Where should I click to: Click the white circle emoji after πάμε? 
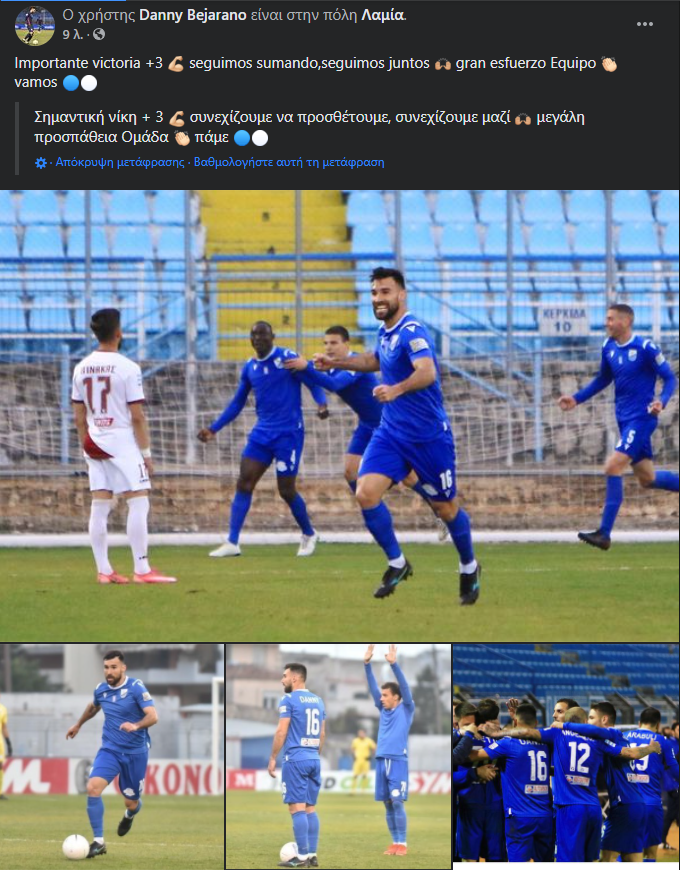pos(260,138)
